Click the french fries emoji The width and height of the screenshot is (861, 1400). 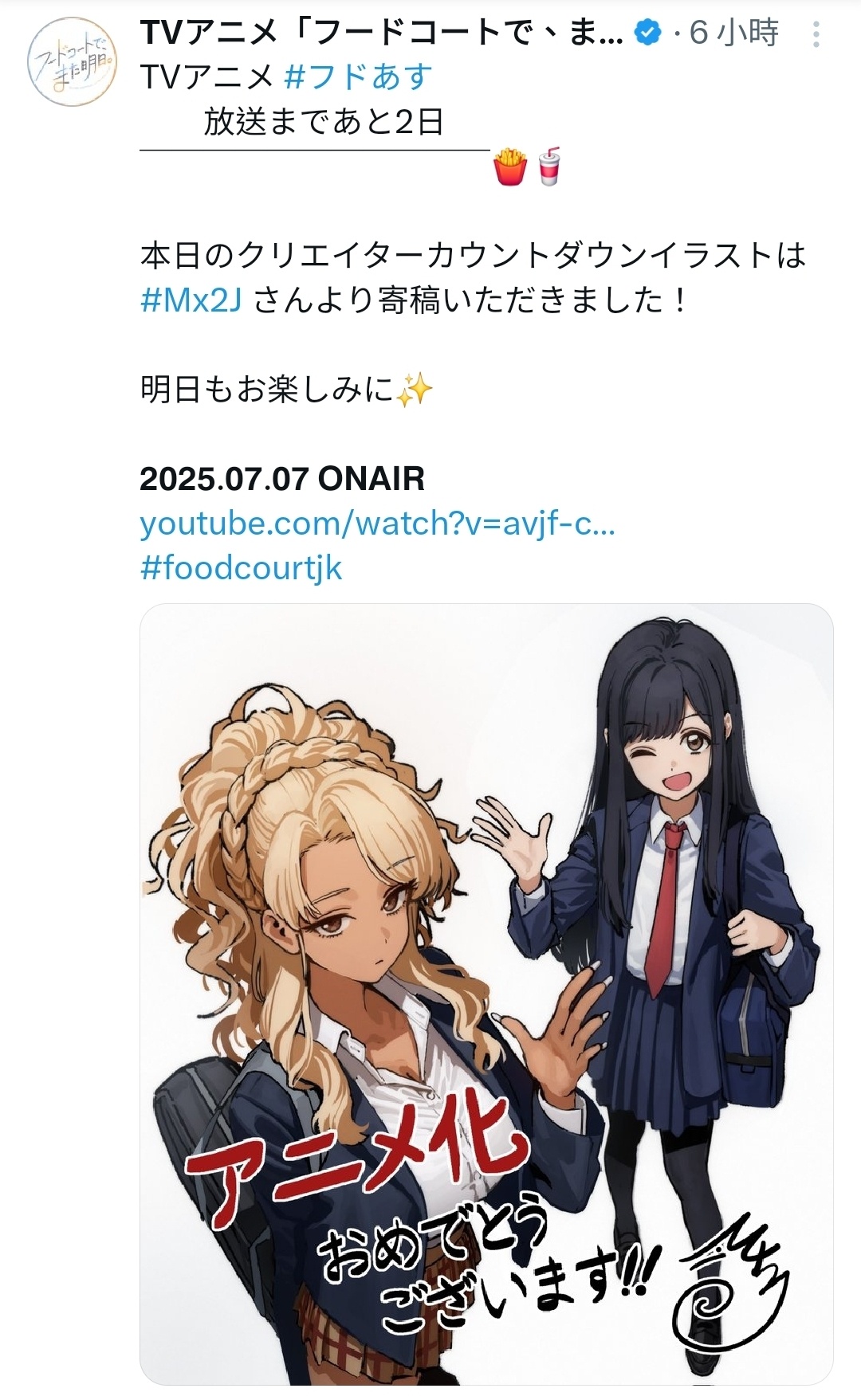510,167
